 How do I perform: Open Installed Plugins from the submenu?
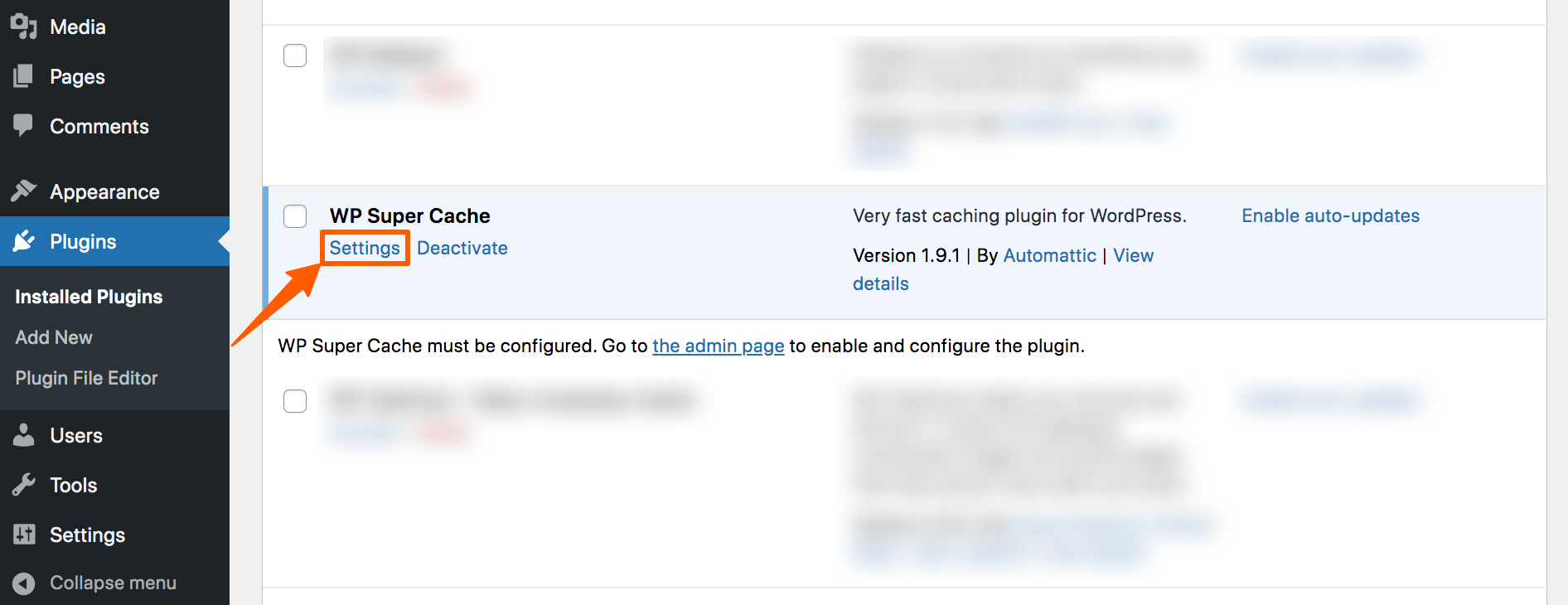pyautogui.click(x=88, y=296)
